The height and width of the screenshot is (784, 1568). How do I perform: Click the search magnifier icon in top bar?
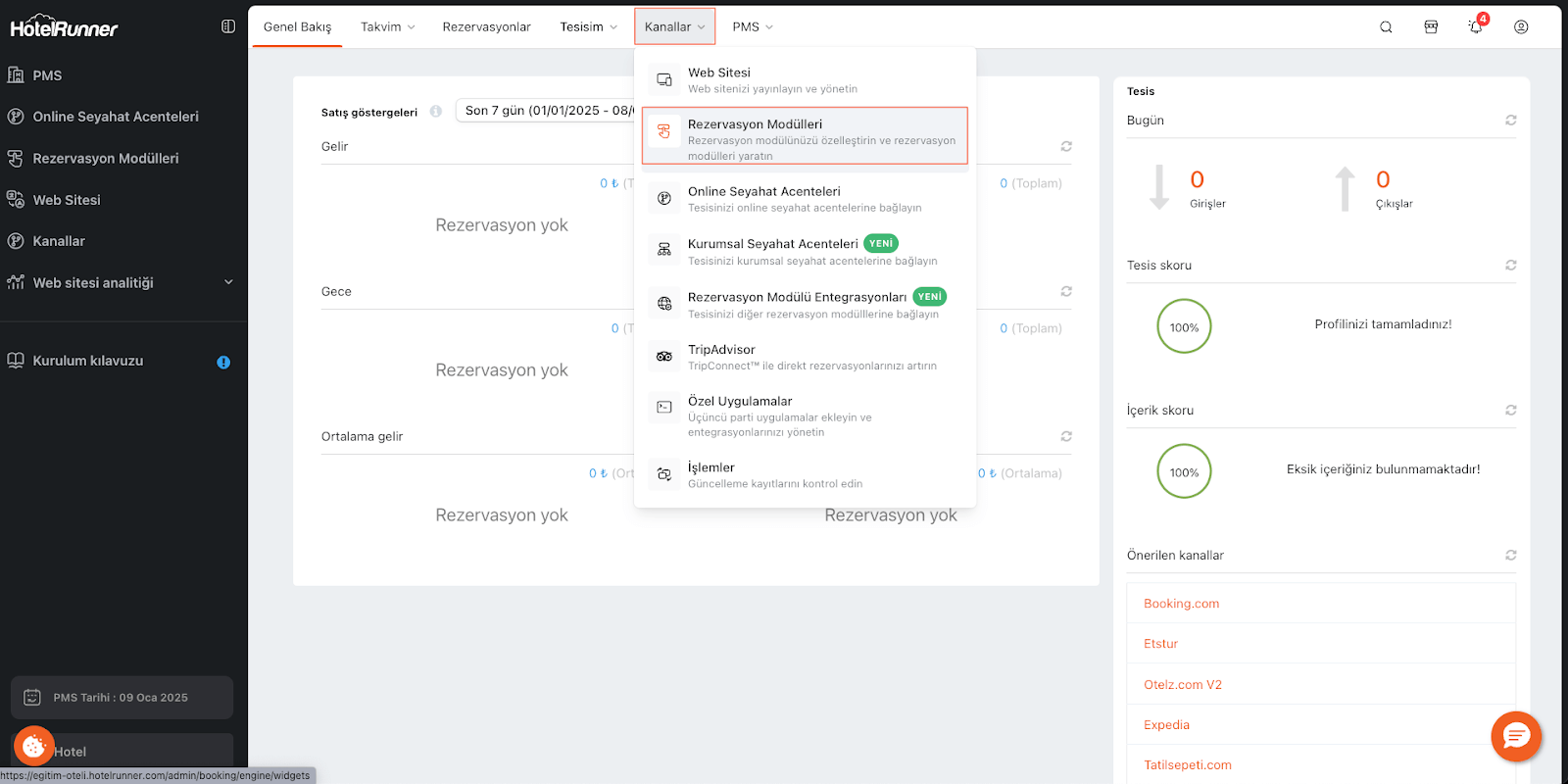1386,27
